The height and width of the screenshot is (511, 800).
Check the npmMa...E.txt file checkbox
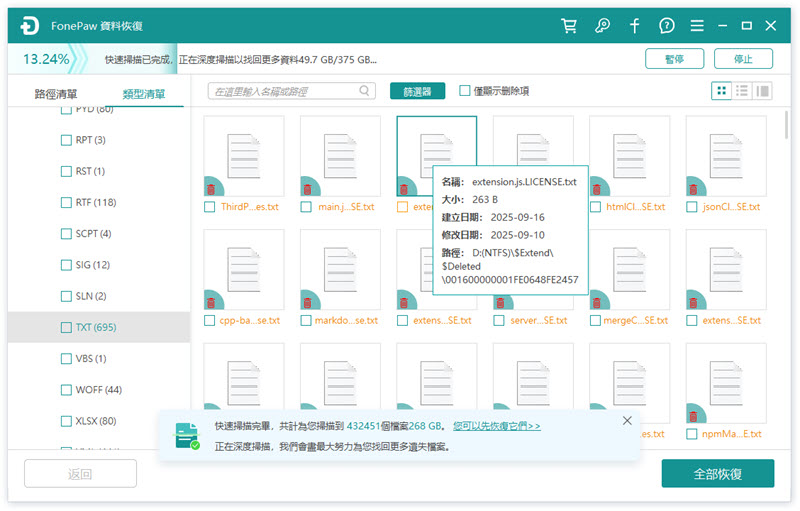[x=692, y=434]
